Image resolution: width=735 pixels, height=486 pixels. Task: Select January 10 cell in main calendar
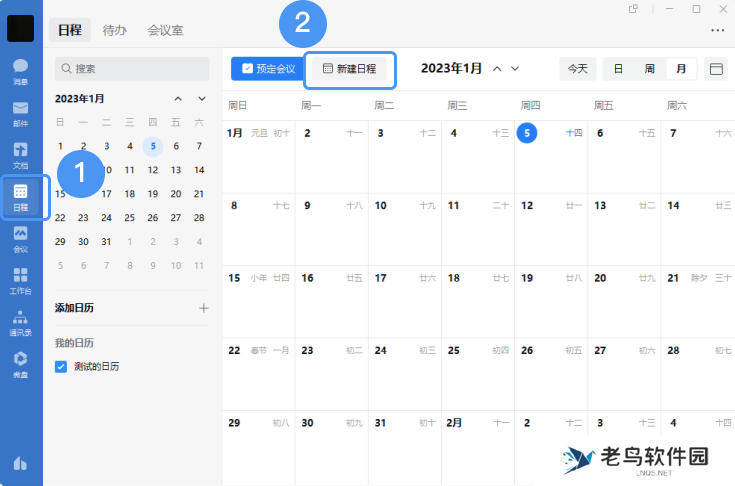click(405, 229)
